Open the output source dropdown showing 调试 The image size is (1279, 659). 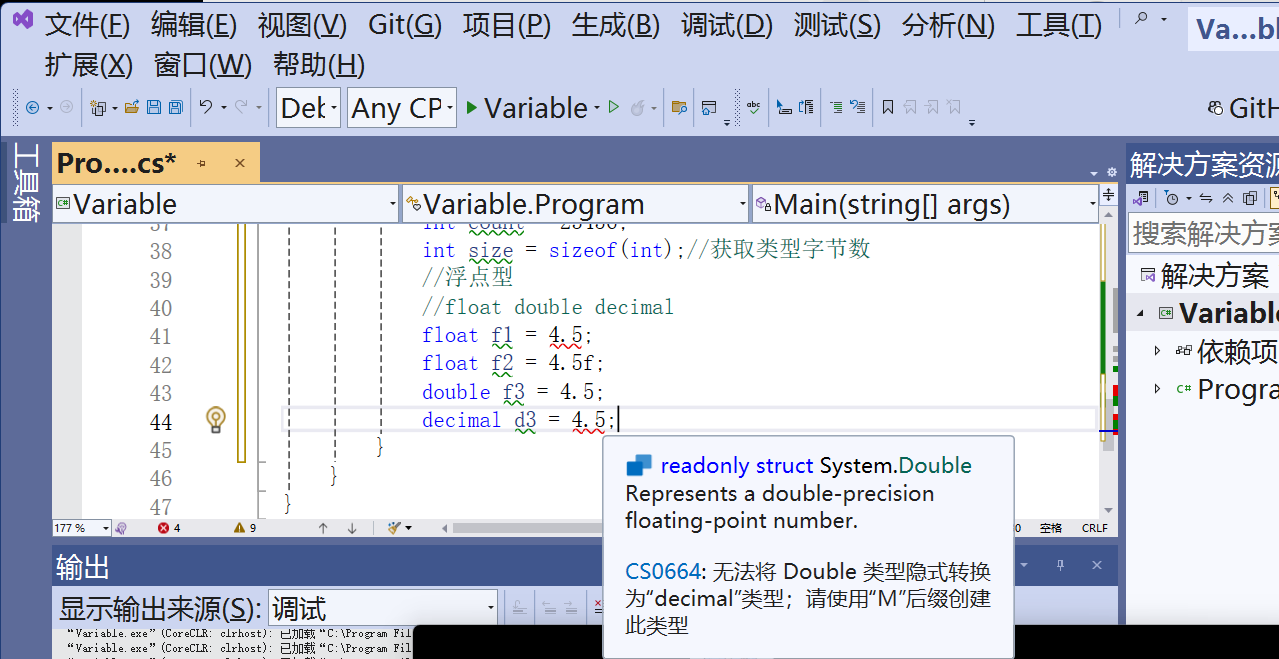point(384,607)
